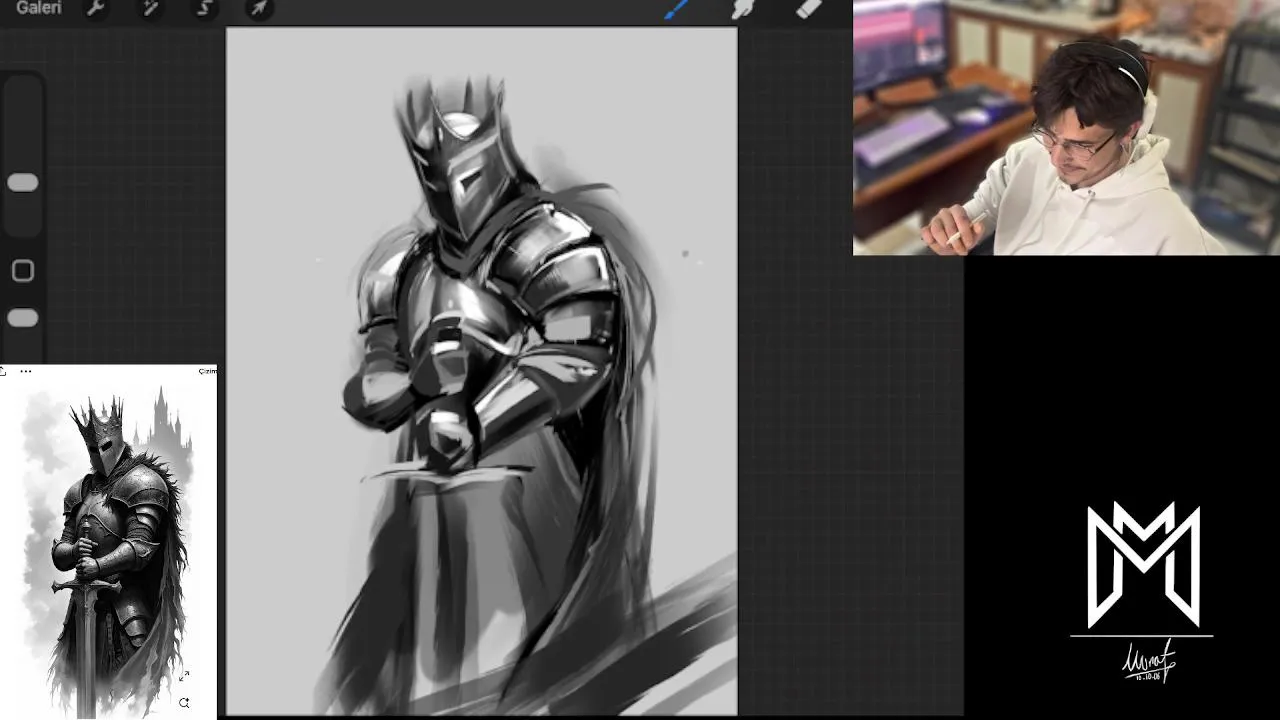Select the blue Brush tool
The height and width of the screenshot is (720, 1280).
click(x=677, y=9)
